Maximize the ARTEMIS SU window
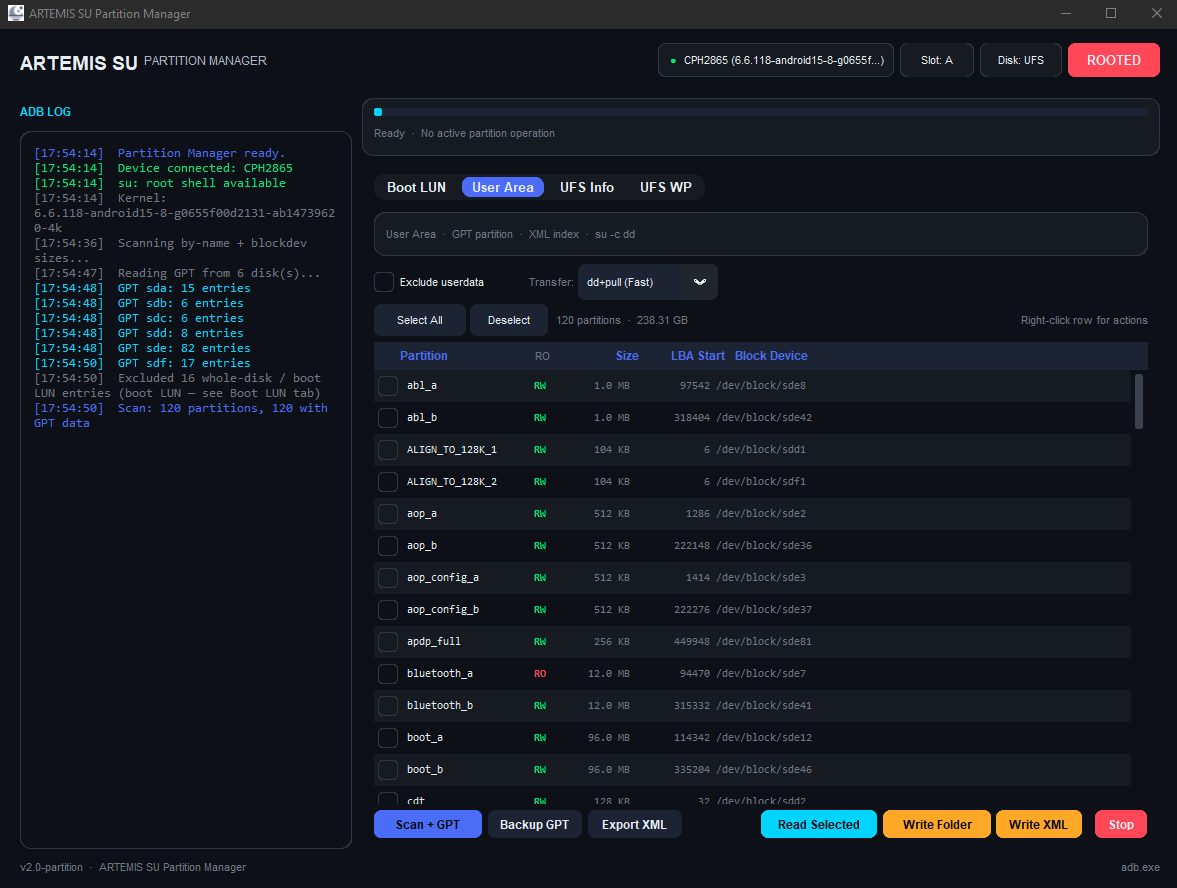Viewport: 1177px width, 888px height. [1111, 13]
